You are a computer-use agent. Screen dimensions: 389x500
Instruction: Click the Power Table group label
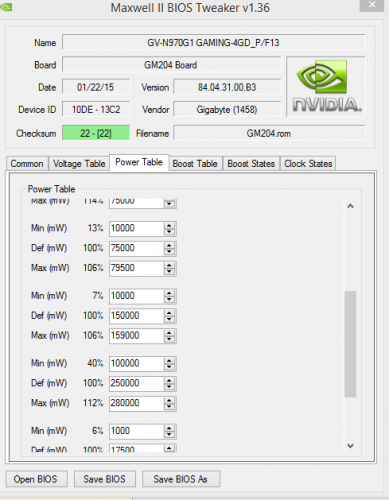51,189
